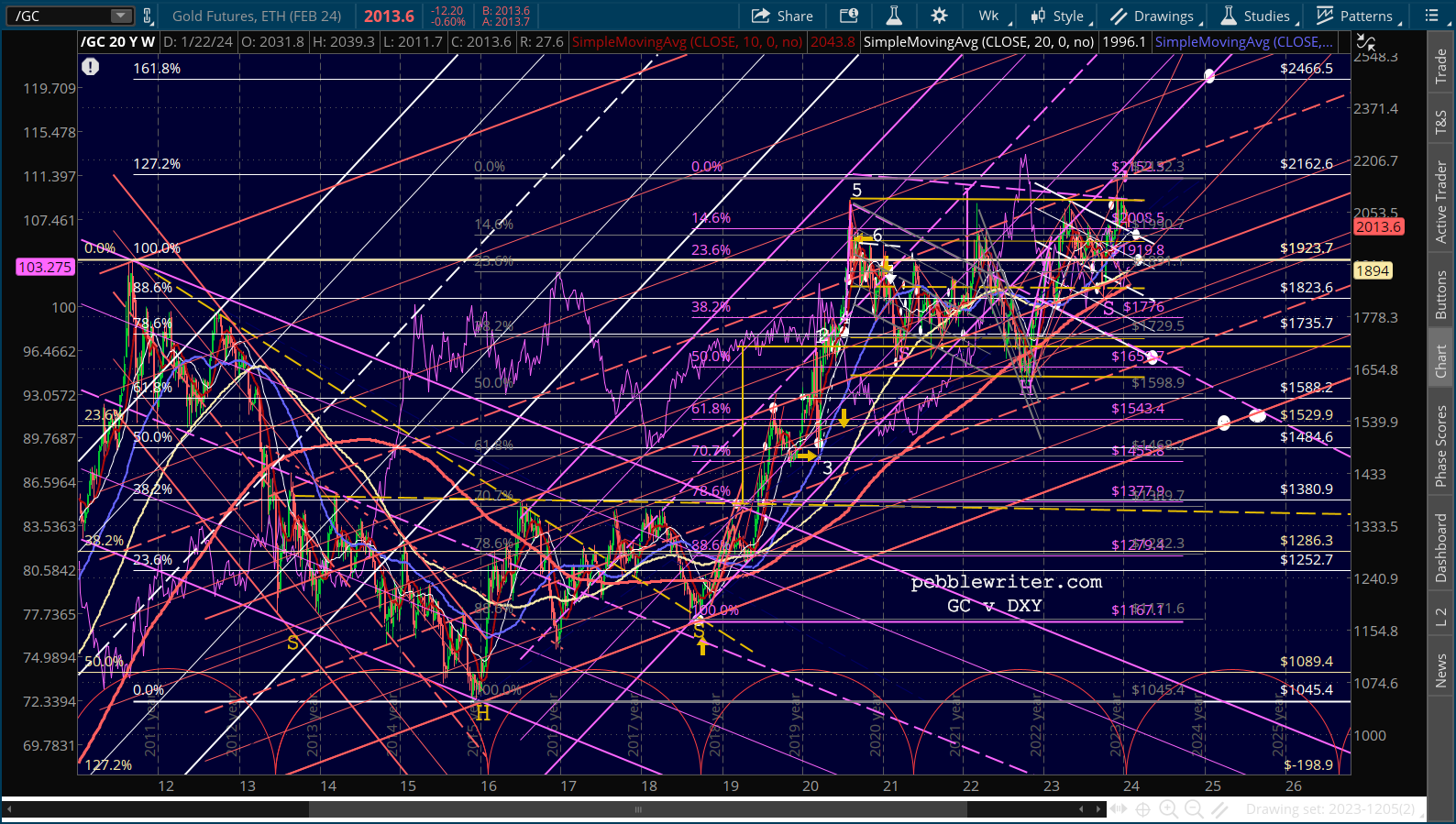Toggle the drawing tool slashes icon at bottom
1456x824 pixels.
[1219, 809]
